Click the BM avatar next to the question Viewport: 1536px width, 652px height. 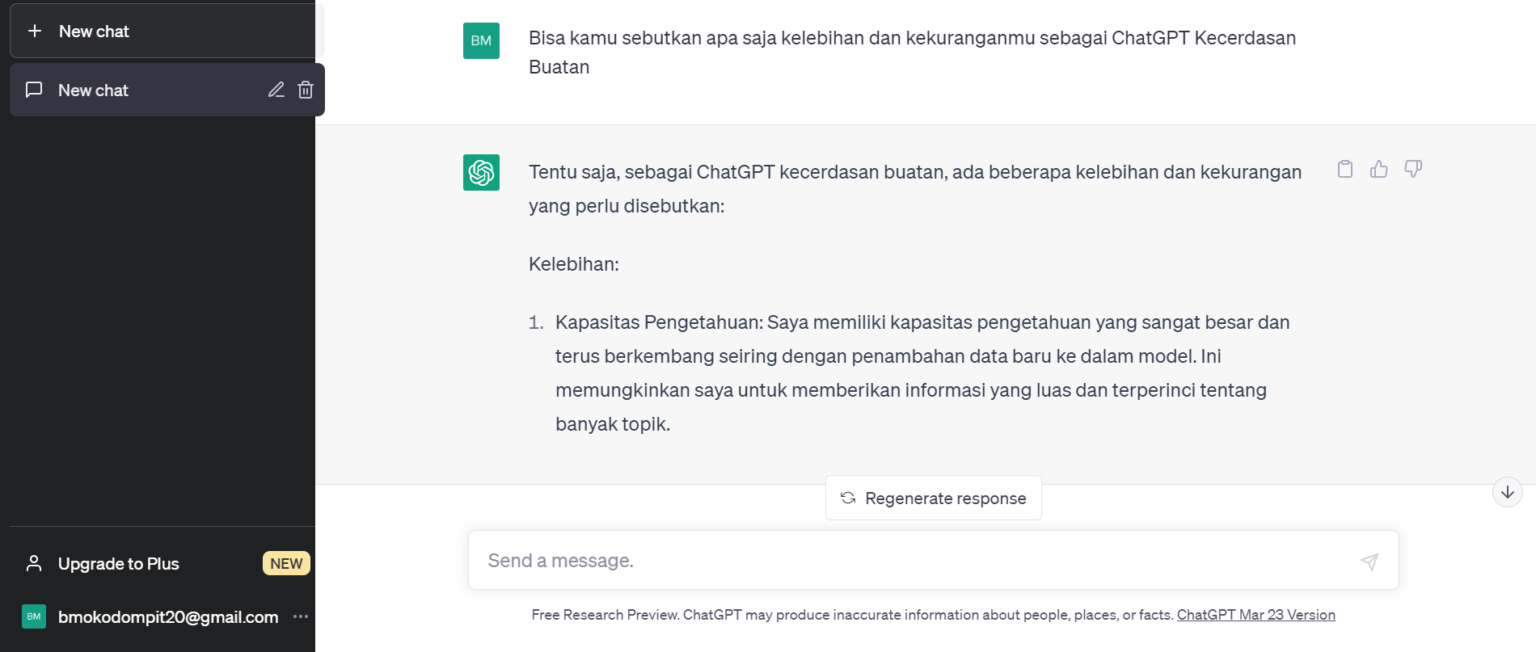click(x=481, y=41)
